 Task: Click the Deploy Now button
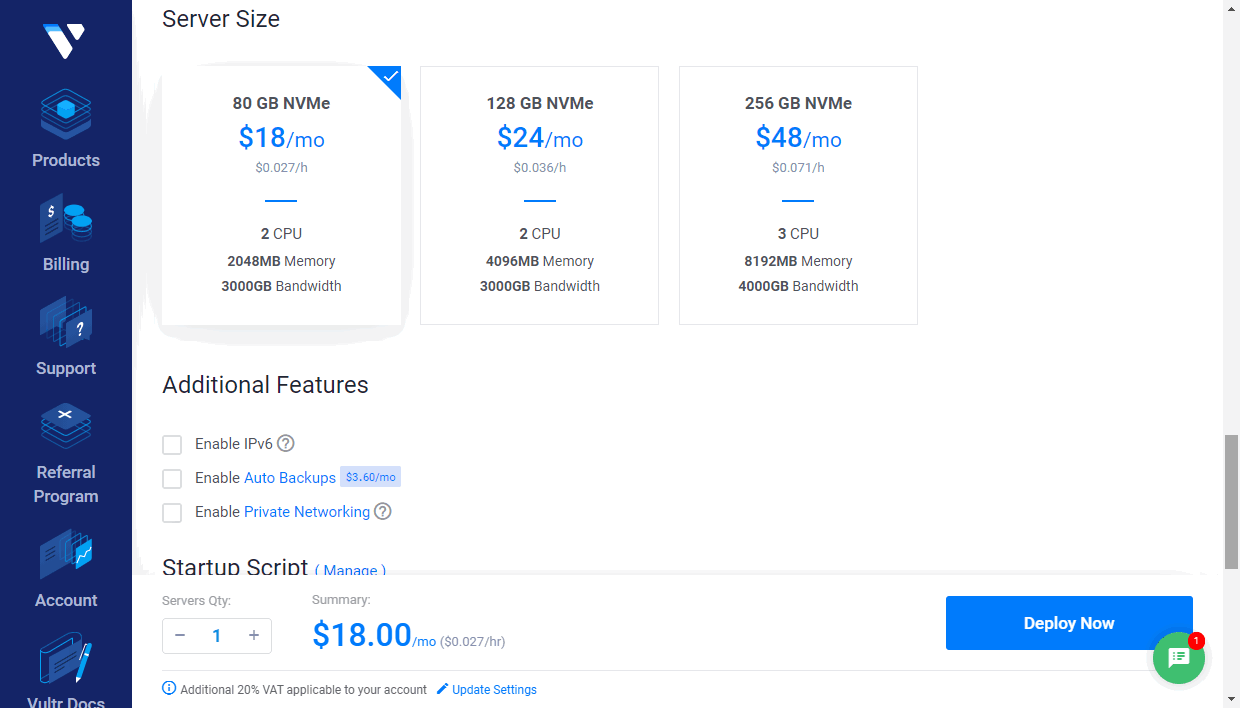[1068, 622]
